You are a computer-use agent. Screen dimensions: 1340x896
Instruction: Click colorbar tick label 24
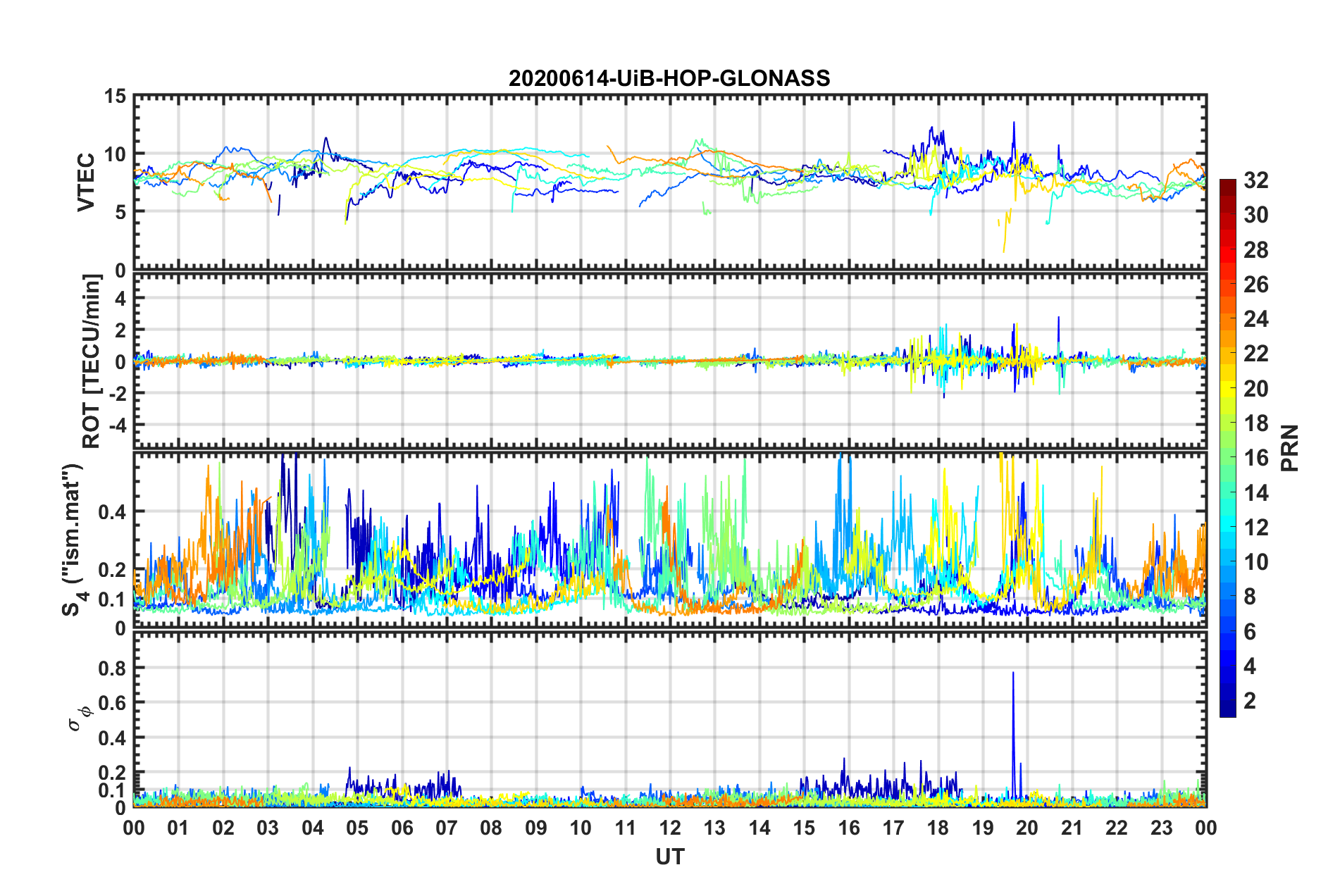point(1256,319)
